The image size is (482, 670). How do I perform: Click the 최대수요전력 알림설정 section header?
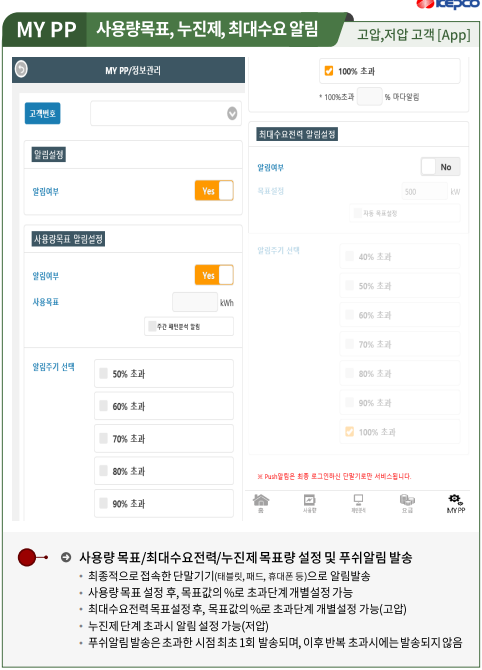(297, 135)
